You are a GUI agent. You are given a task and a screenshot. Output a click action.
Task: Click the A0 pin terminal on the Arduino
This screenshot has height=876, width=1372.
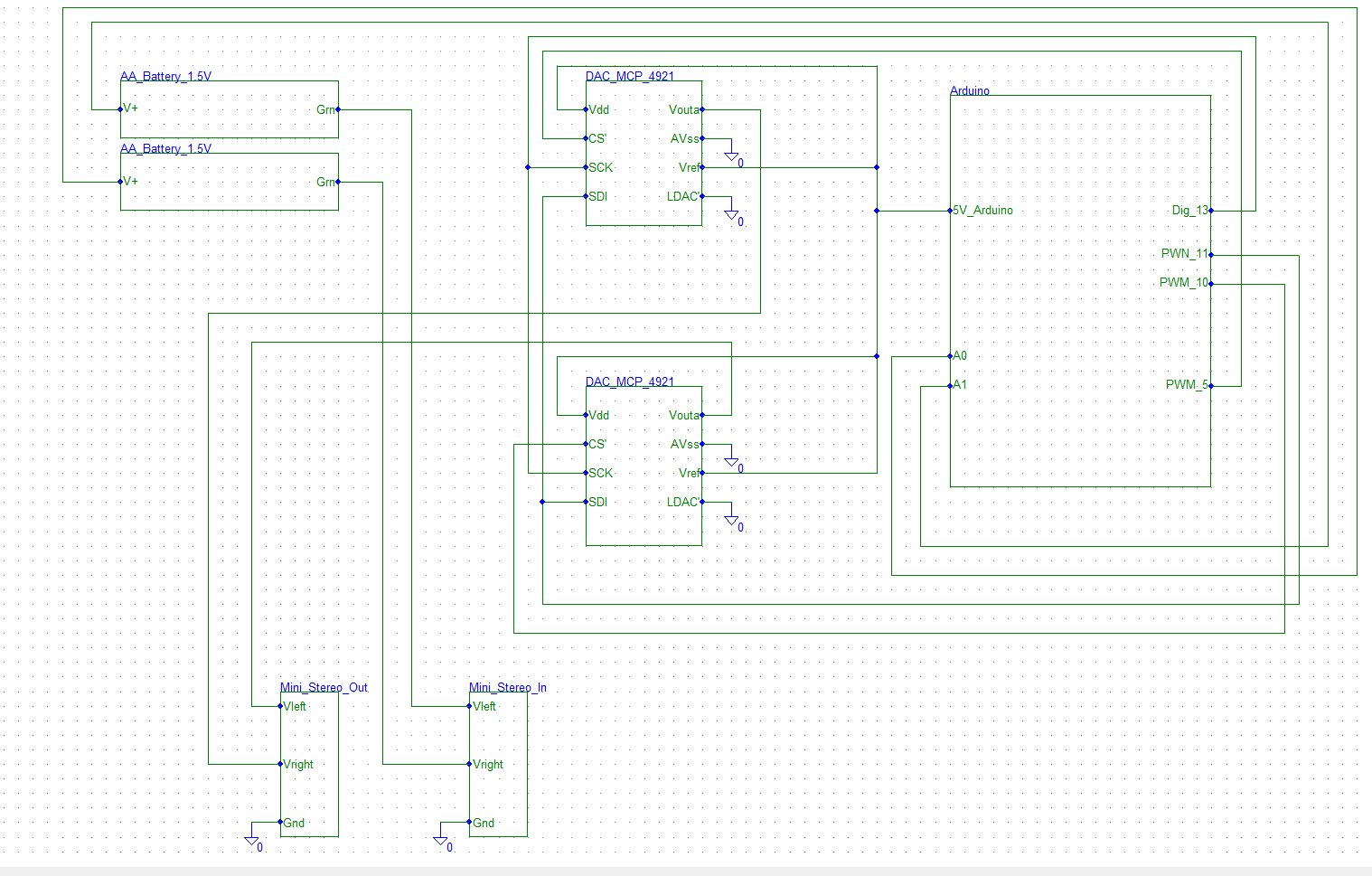[x=949, y=355]
